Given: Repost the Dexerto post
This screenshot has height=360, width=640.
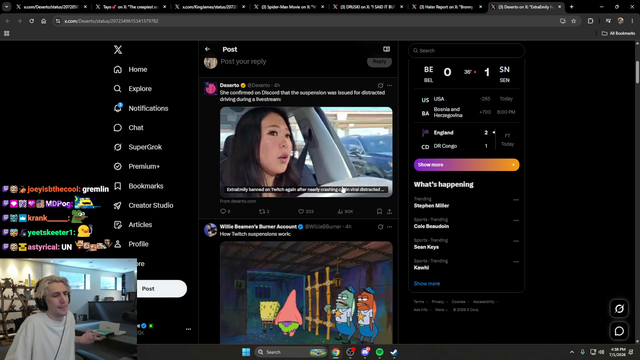Looking at the screenshot, I should click(262, 211).
